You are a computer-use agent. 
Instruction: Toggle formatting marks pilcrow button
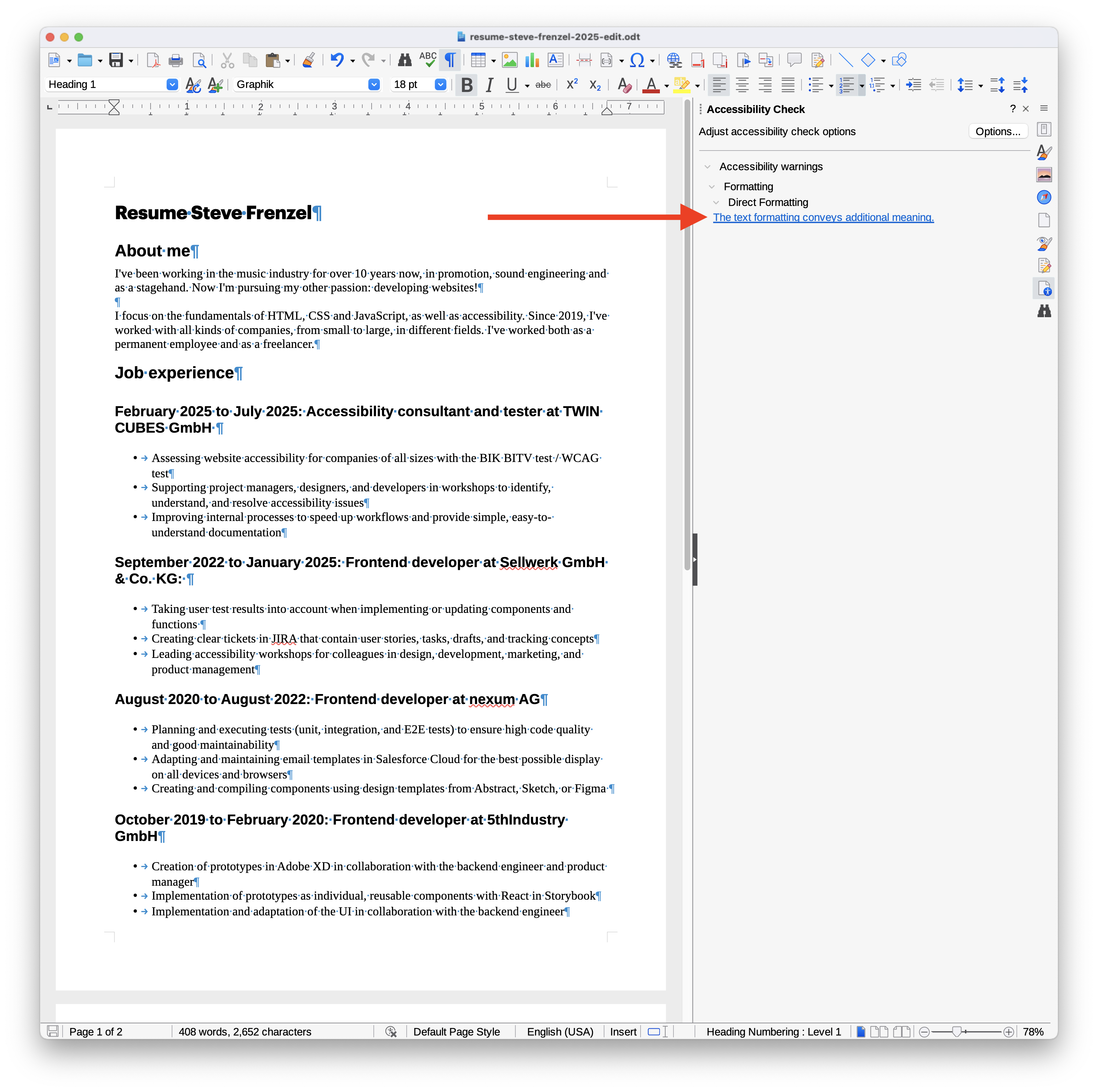point(450,60)
